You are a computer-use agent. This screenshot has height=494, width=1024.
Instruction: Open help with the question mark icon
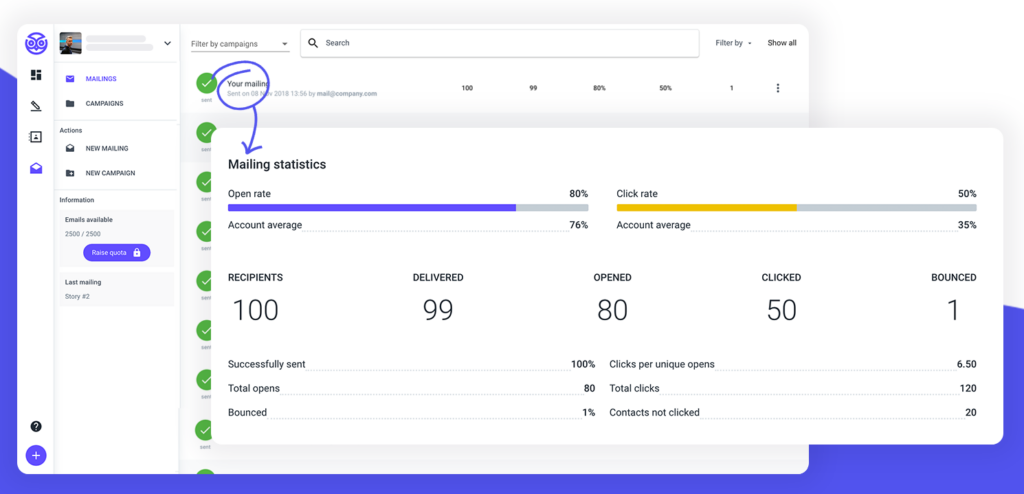[x=36, y=426]
